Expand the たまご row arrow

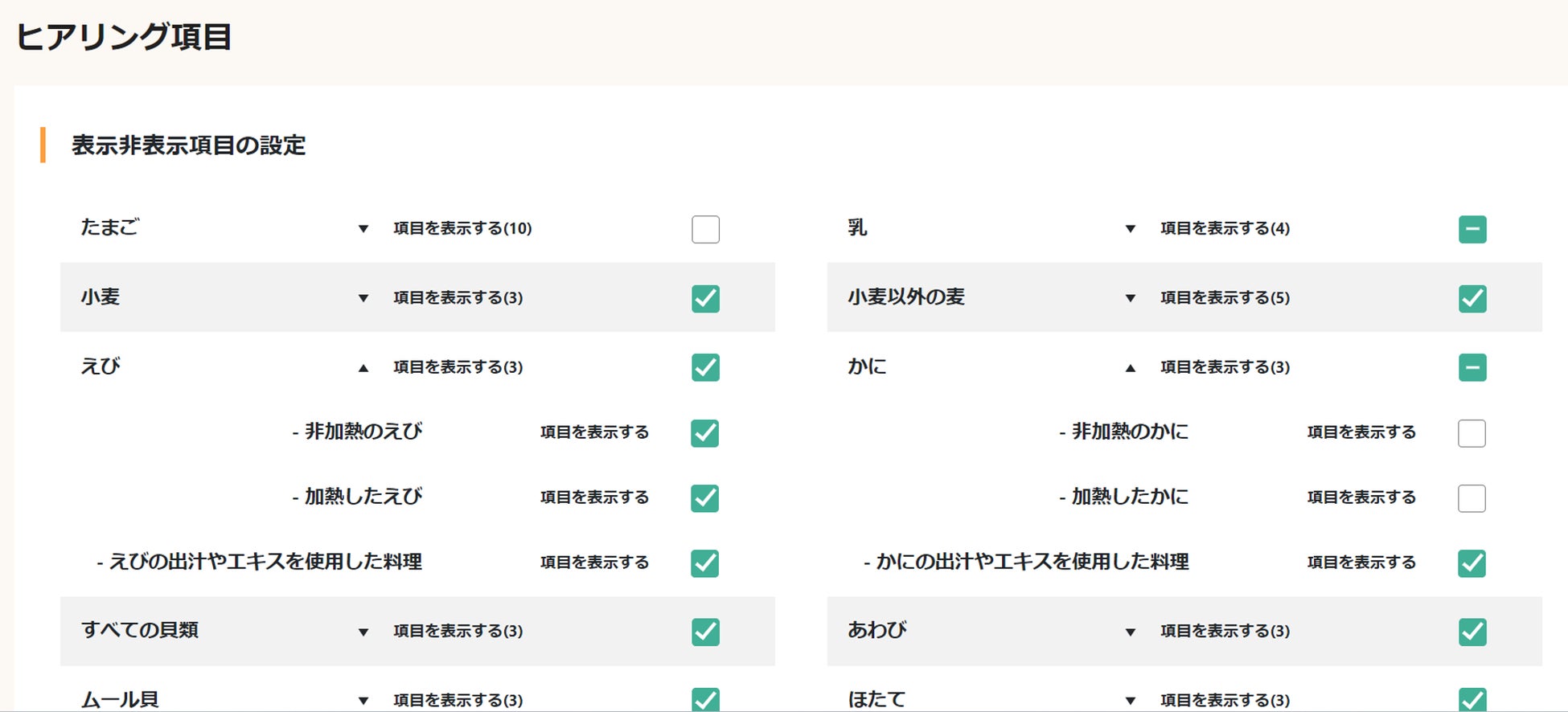pos(363,229)
